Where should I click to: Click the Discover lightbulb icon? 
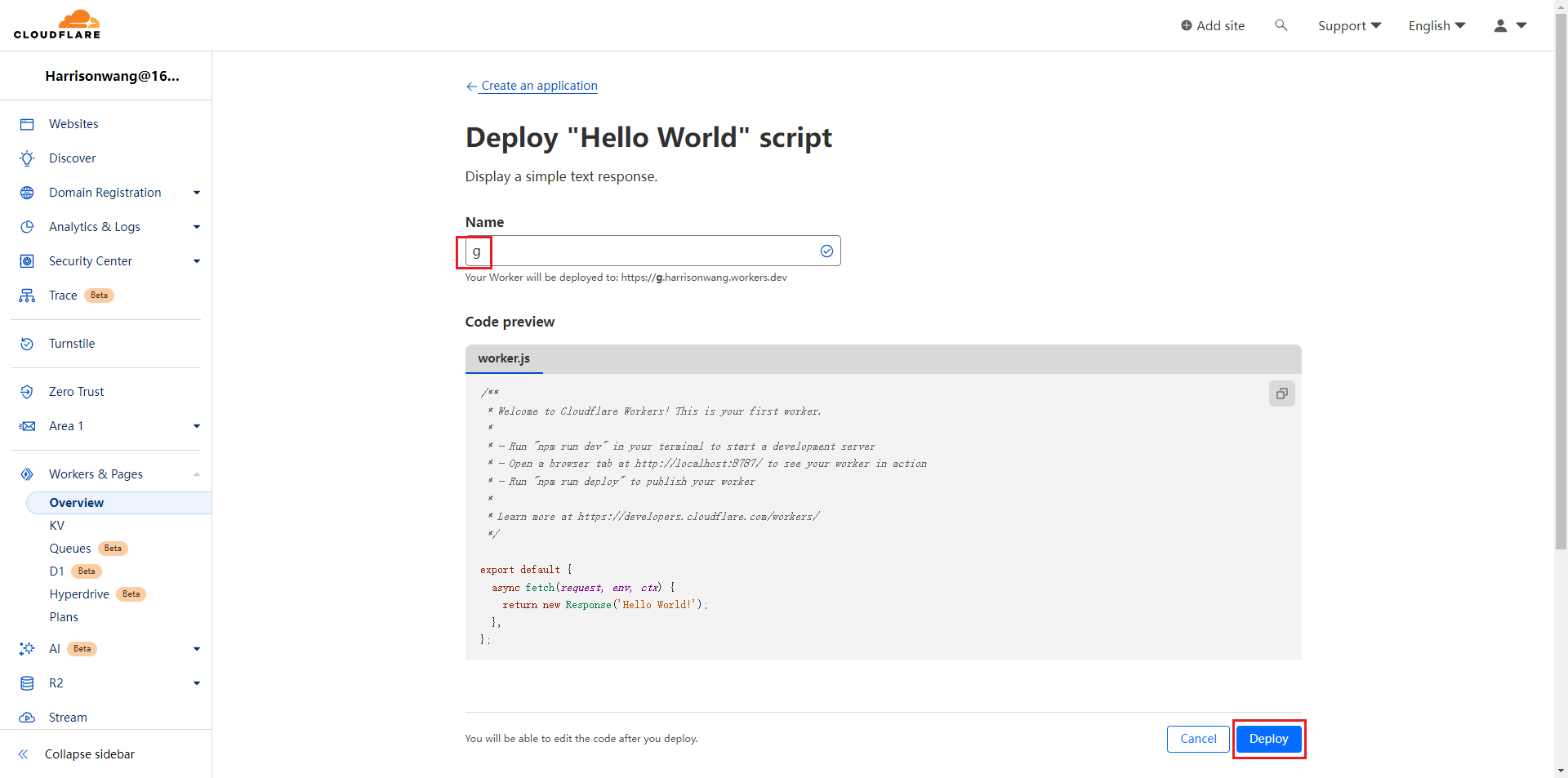(27, 158)
